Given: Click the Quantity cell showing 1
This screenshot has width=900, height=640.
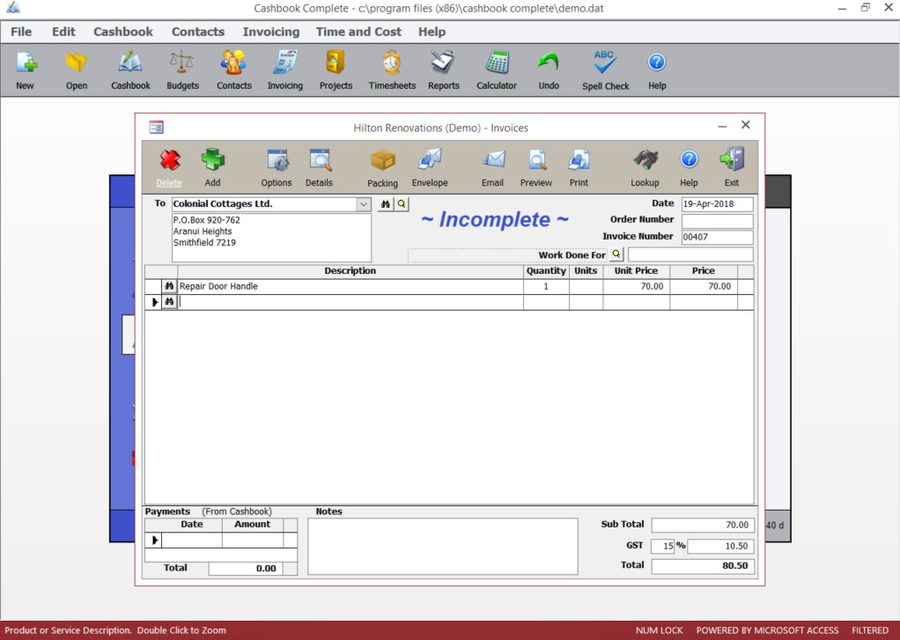Looking at the screenshot, I should [x=546, y=286].
